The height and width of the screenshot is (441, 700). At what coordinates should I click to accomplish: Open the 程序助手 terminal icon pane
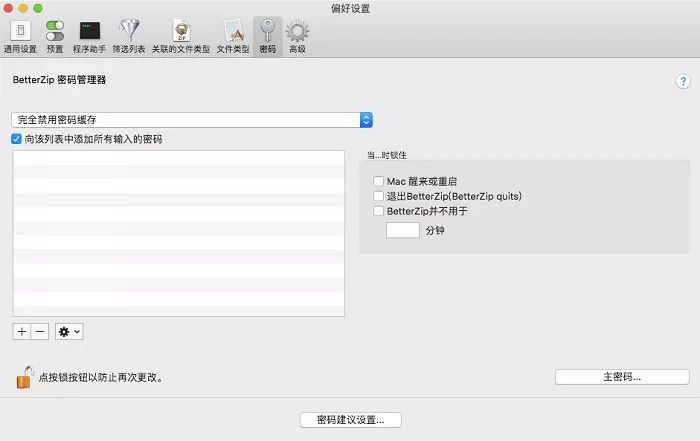coord(89,37)
